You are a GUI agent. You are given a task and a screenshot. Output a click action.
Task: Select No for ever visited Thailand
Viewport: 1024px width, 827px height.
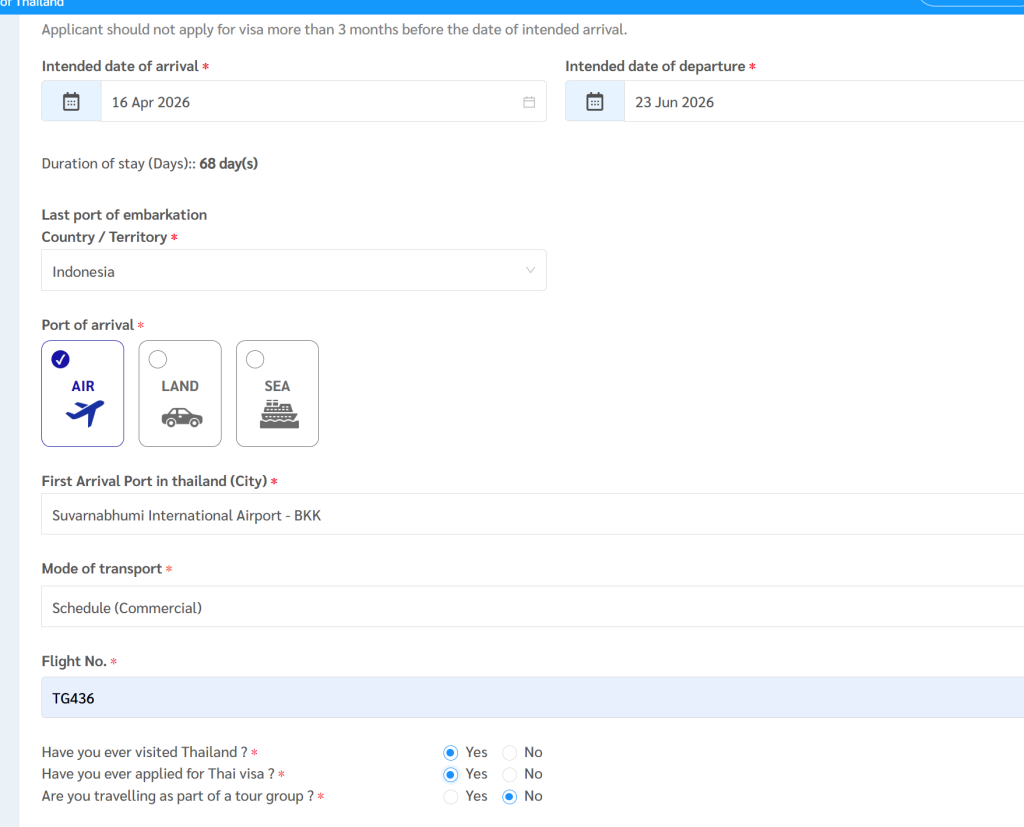pos(510,752)
